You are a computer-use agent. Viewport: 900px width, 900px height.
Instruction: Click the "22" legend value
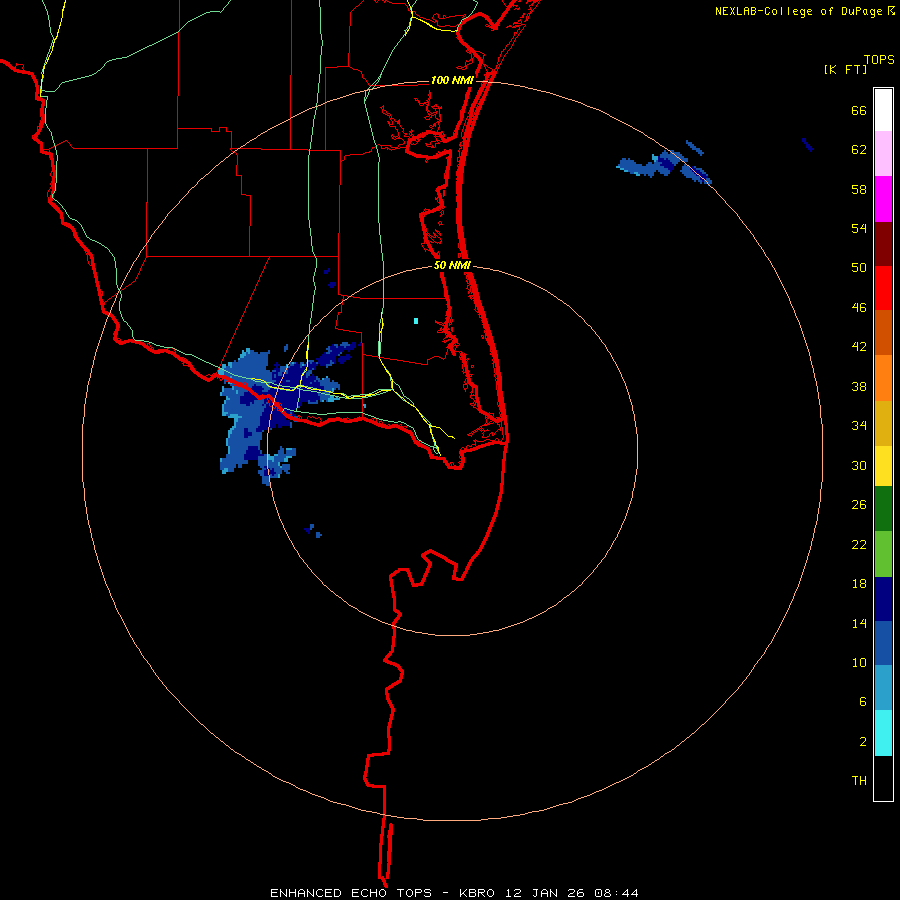pyautogui.click(x=859, y=544)
